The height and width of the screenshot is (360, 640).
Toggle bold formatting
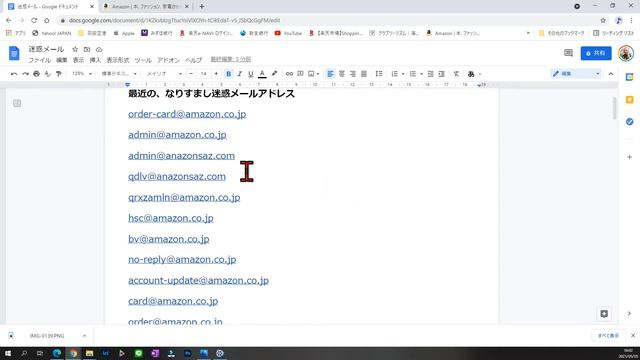[x=229, y=74]
